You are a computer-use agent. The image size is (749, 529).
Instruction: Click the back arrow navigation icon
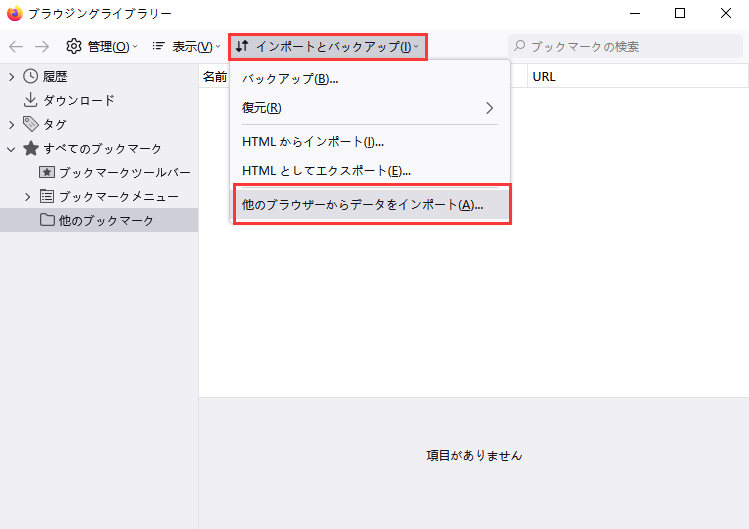pos(16,46)
